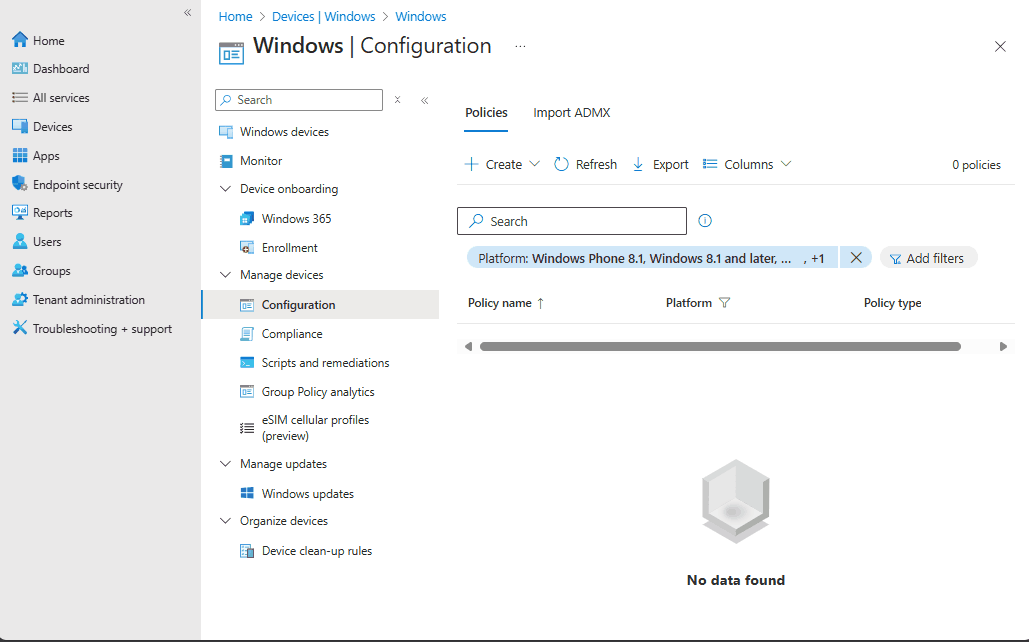Open eSIM cellular profiles list icon
The width and height of the screenshot is (1029, 642).
coord(247,428)
